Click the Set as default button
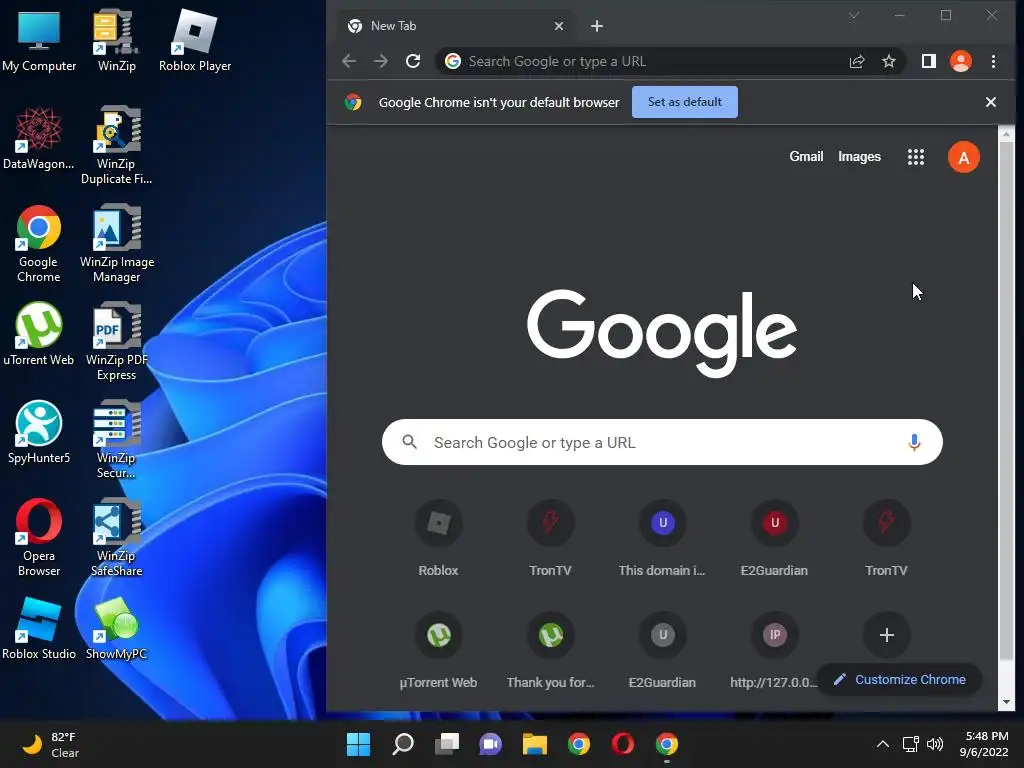Screen dimensions: 1024x768 (684, 102)
